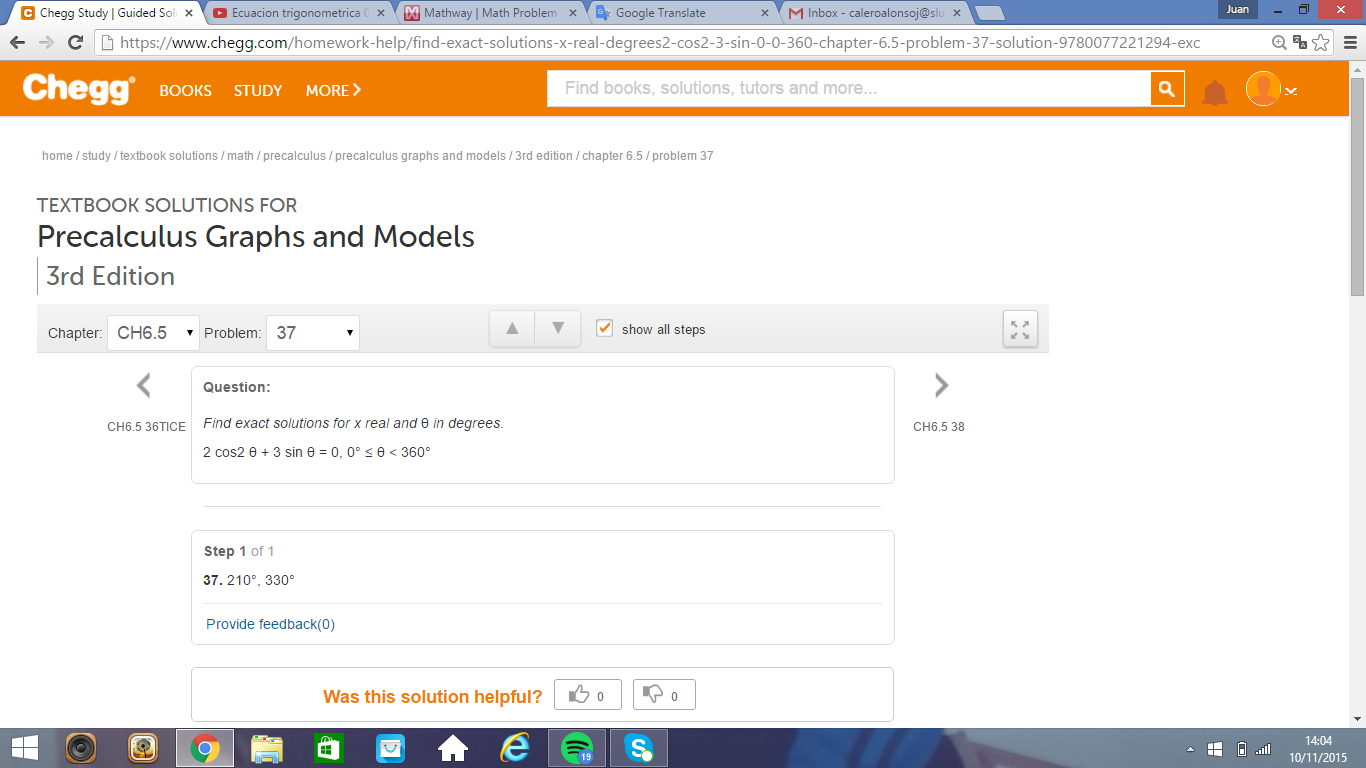Click the profile avatar icon

pos(1262,88)
